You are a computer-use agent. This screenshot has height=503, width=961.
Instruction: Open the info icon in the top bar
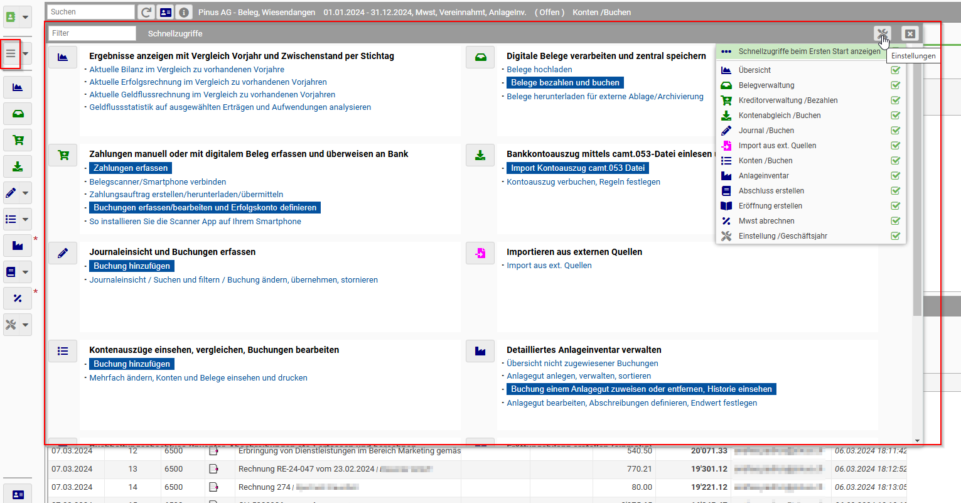(x=184, y=12)
